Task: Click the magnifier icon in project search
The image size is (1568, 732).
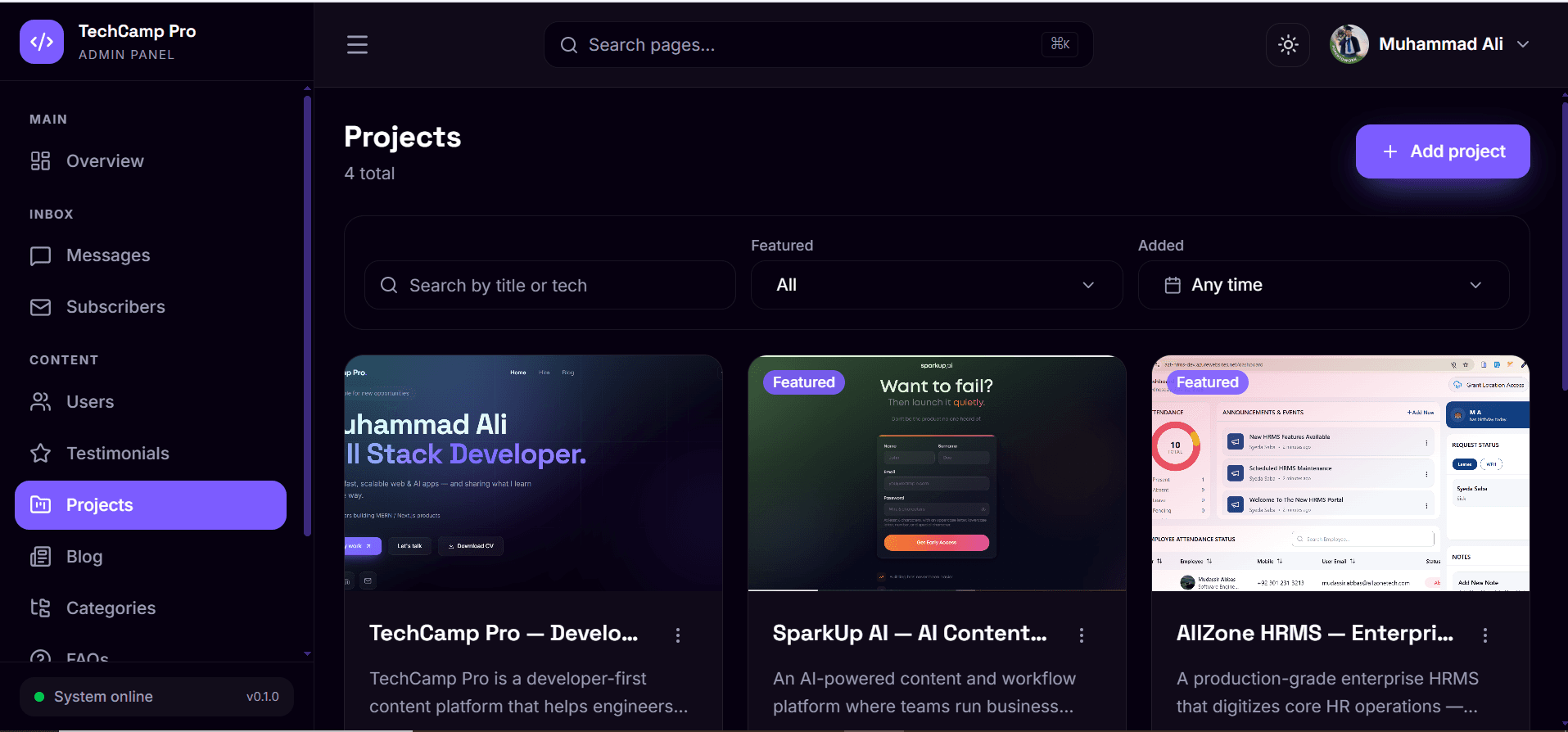Action: tap(389, 285)
